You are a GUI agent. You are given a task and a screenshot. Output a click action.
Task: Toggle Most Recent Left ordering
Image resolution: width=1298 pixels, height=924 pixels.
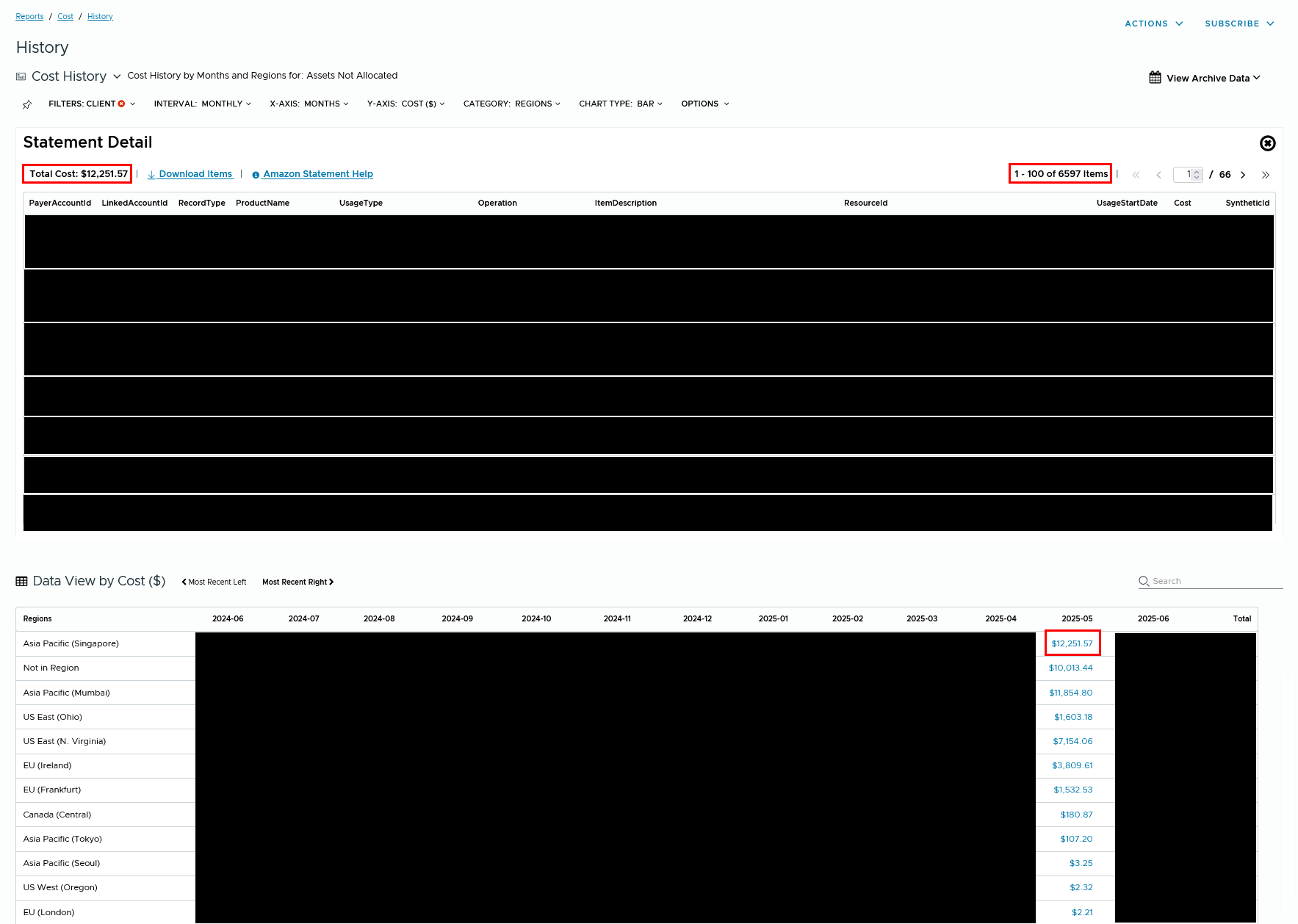click(x=214, y=582)
